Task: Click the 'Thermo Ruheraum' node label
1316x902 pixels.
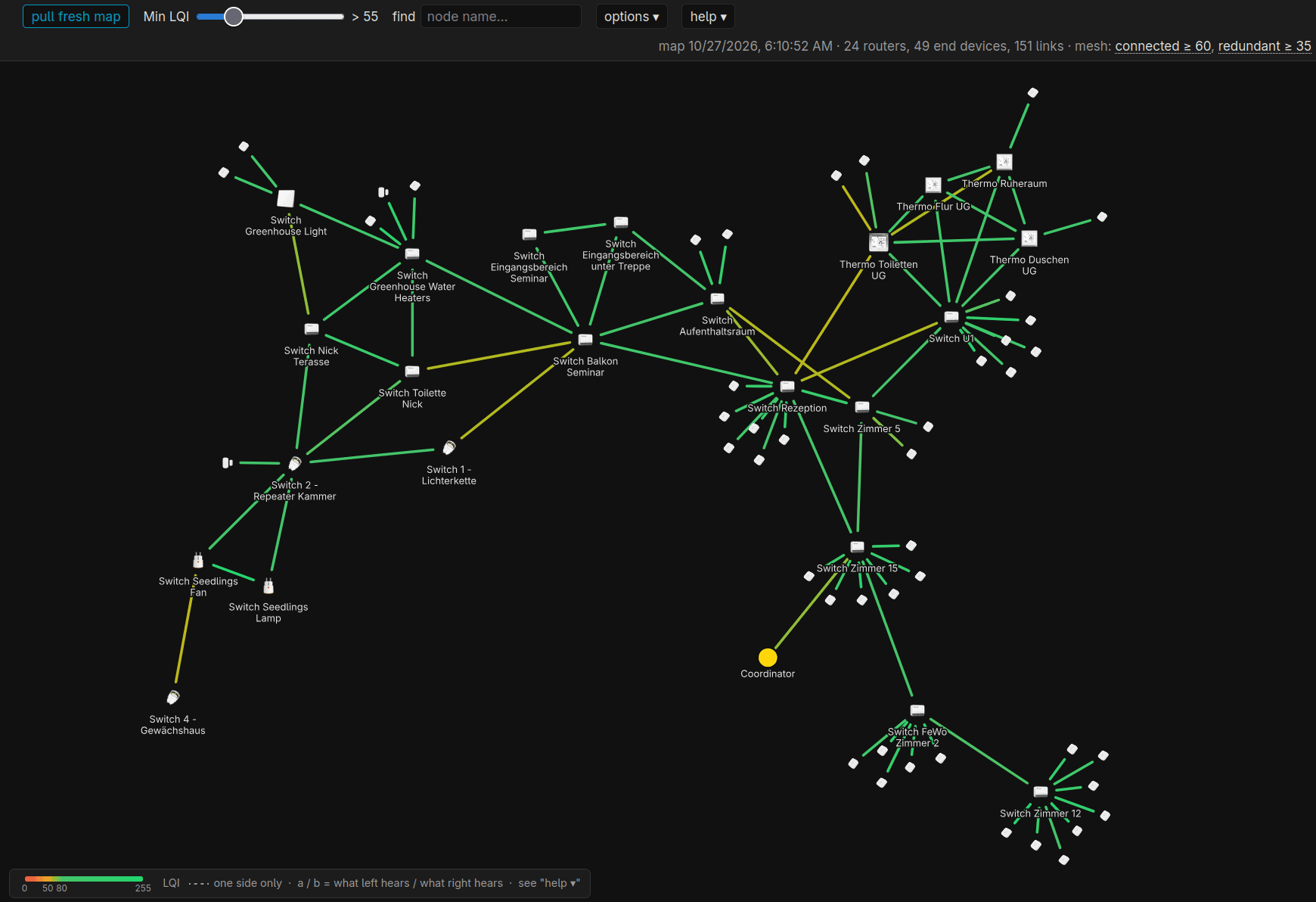Action: pyautogui.click(x=1004, y=183)
